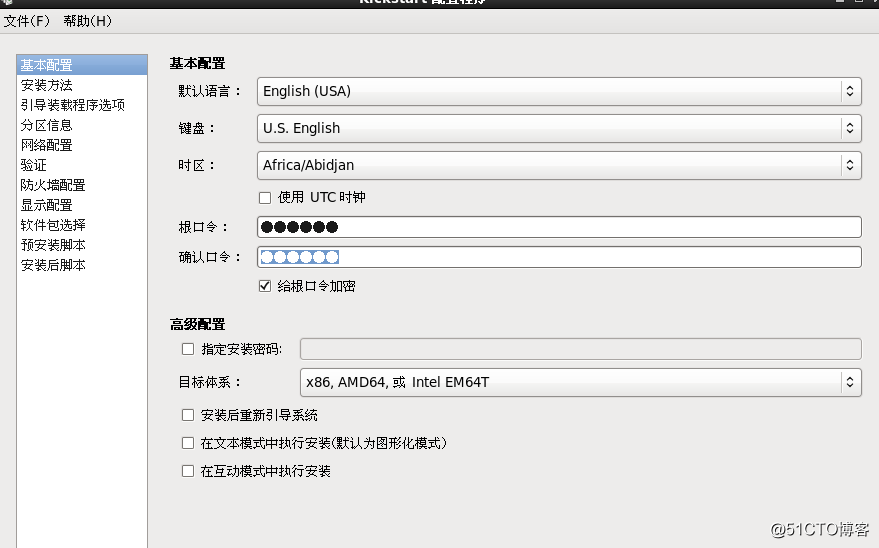
Task: Enable the 指定安装密码 checkbox
Action: [188, 350]
